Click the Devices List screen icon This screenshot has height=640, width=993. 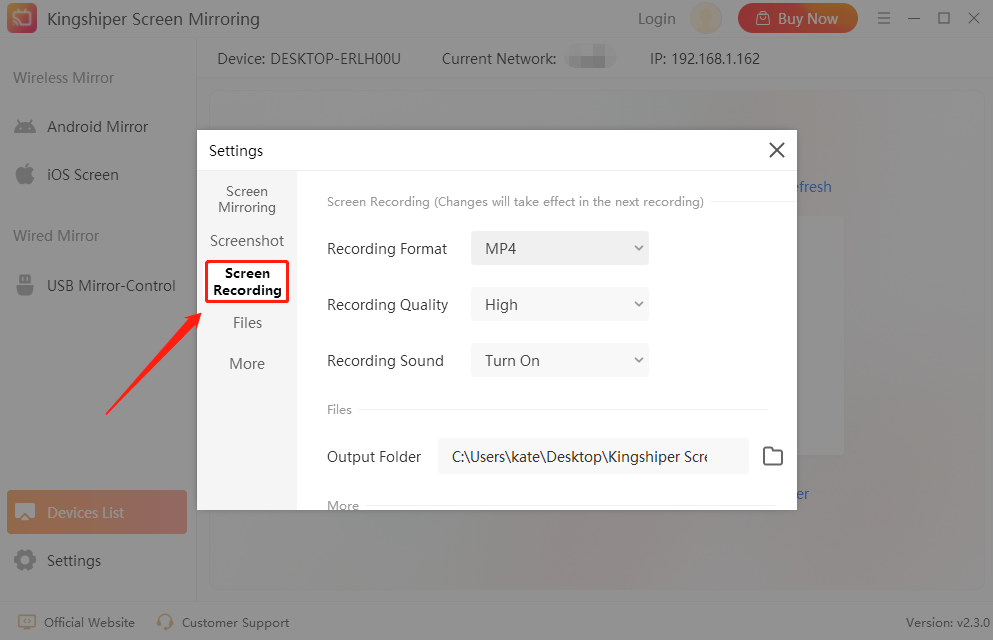(x=25, y=512)
